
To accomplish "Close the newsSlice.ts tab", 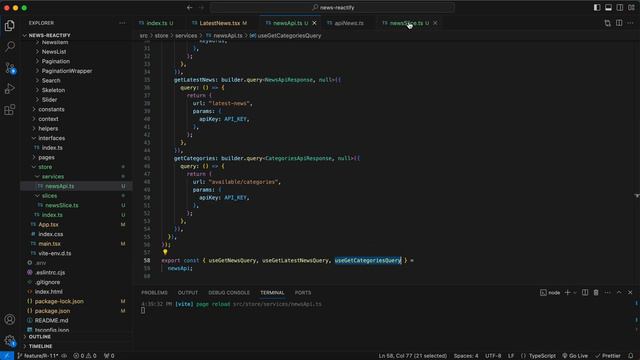I will pyautogui.click(x=435, y=23).
